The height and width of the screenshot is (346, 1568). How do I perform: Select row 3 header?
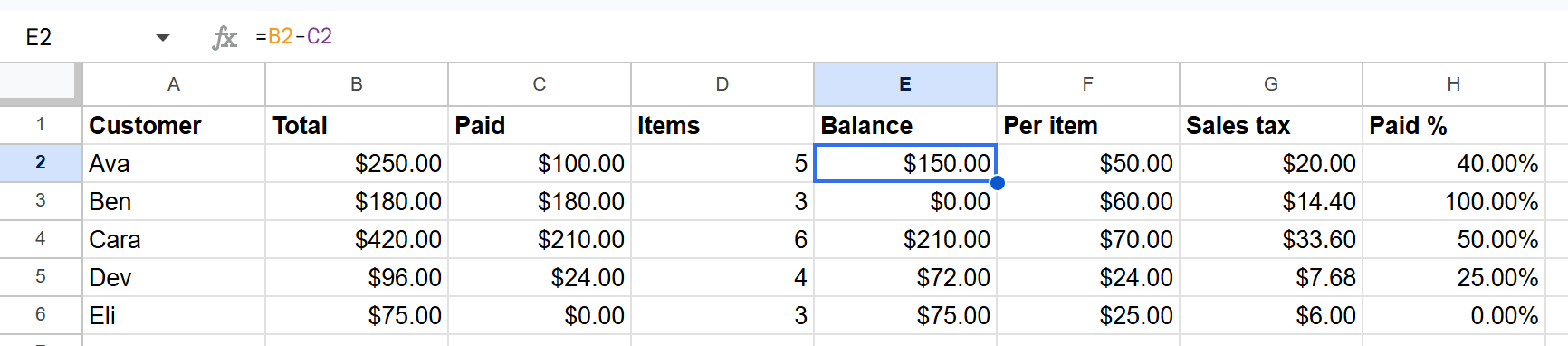coord(41,201)
